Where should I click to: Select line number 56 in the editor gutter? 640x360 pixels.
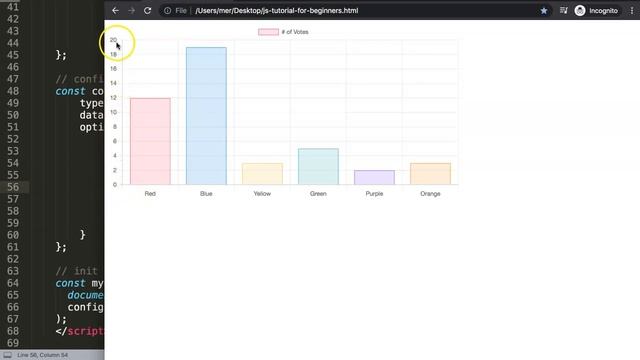13,187
